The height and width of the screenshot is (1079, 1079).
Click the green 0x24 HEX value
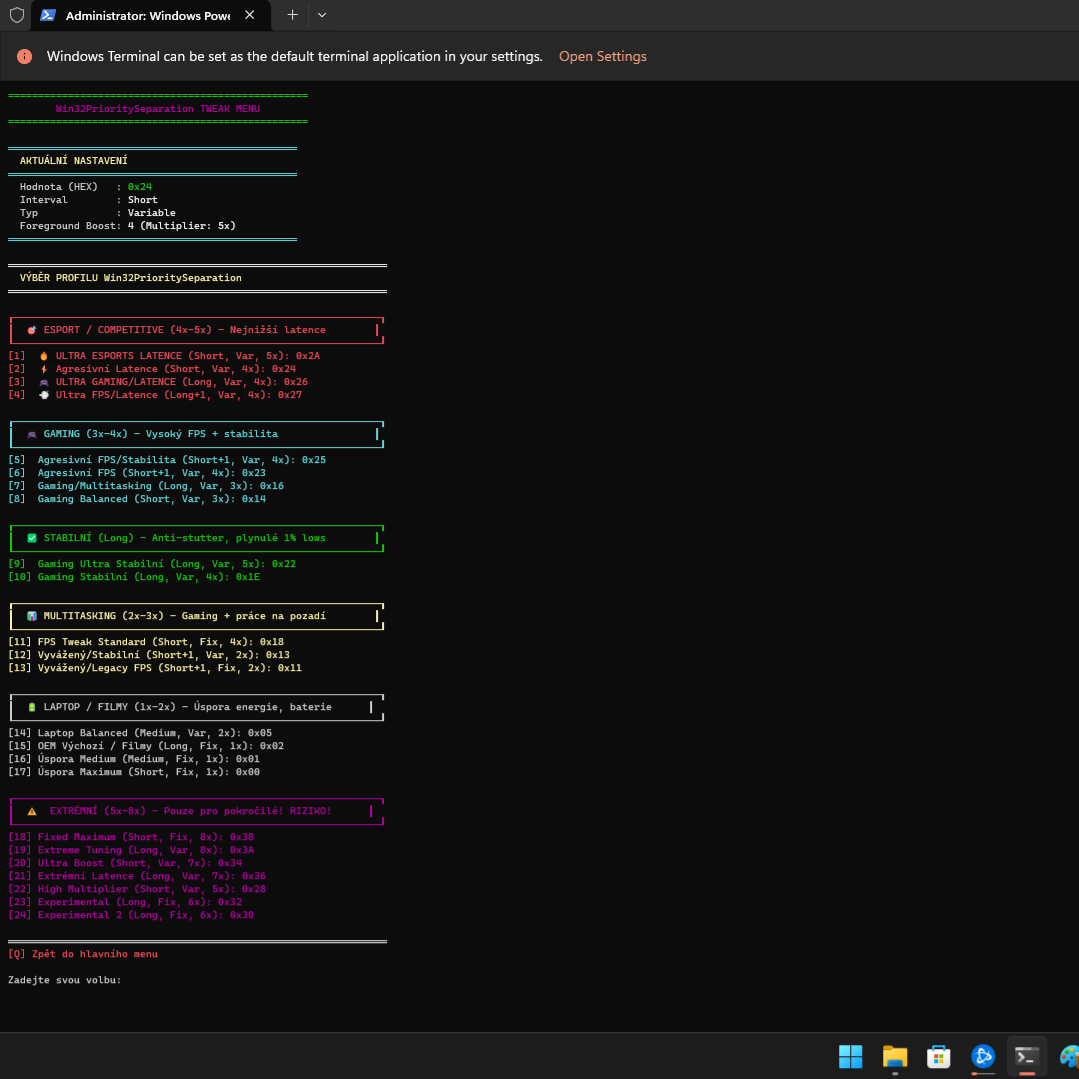pos(139,187)
